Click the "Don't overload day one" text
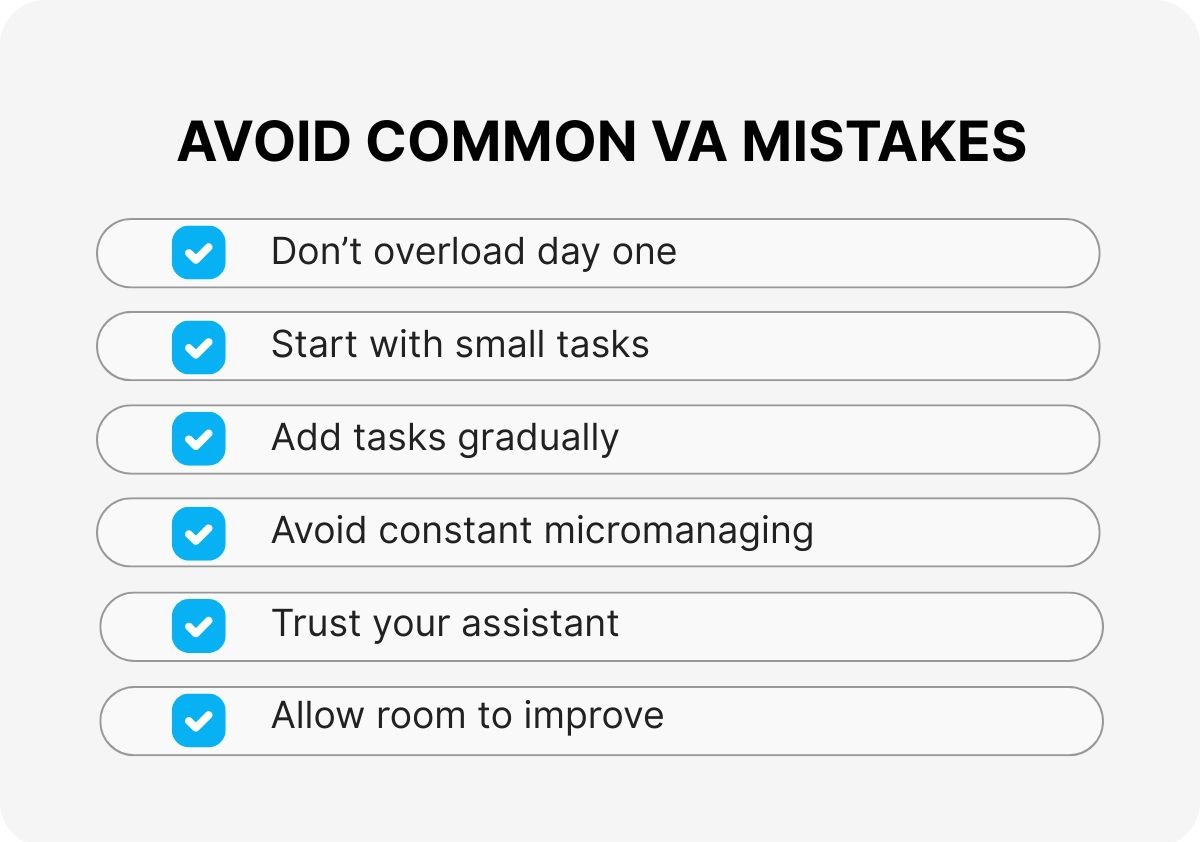This screenshot has width=1200, height=842. pyautogui.click(x=473, y=252)
